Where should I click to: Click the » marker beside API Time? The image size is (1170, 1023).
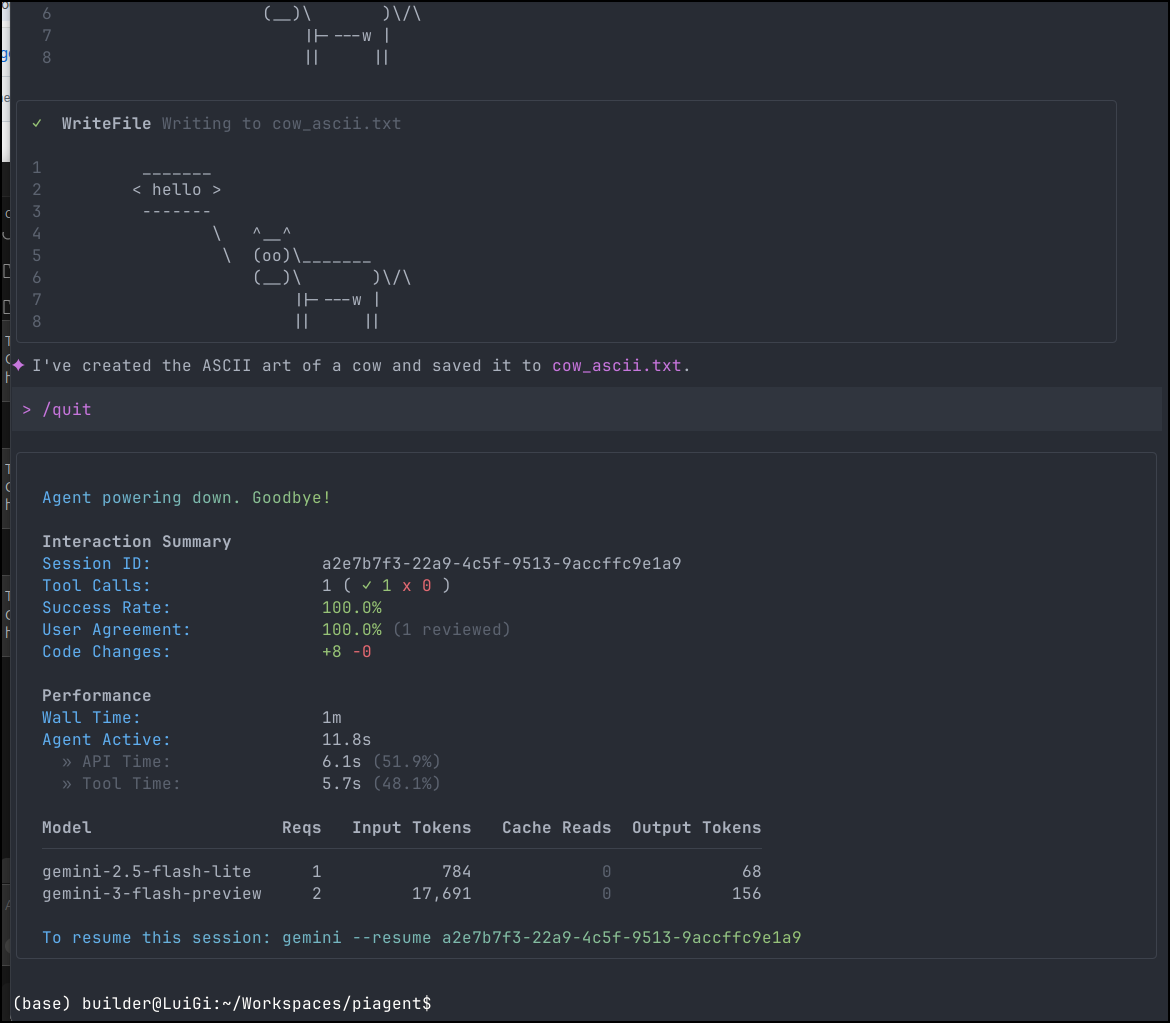point(67,762)
